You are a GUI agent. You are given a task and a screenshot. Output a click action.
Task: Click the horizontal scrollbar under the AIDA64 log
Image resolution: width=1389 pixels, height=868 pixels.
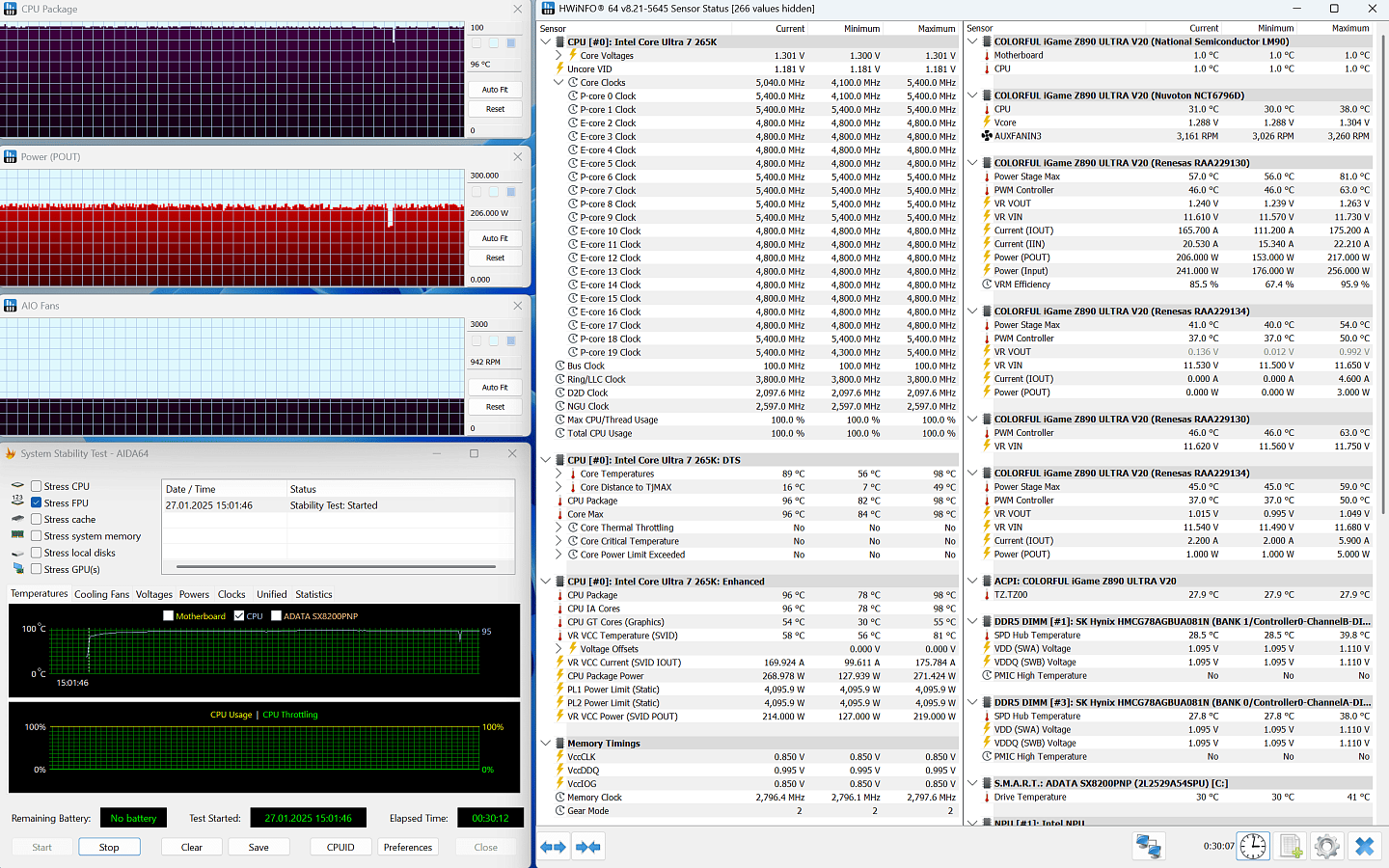point(336,566)
